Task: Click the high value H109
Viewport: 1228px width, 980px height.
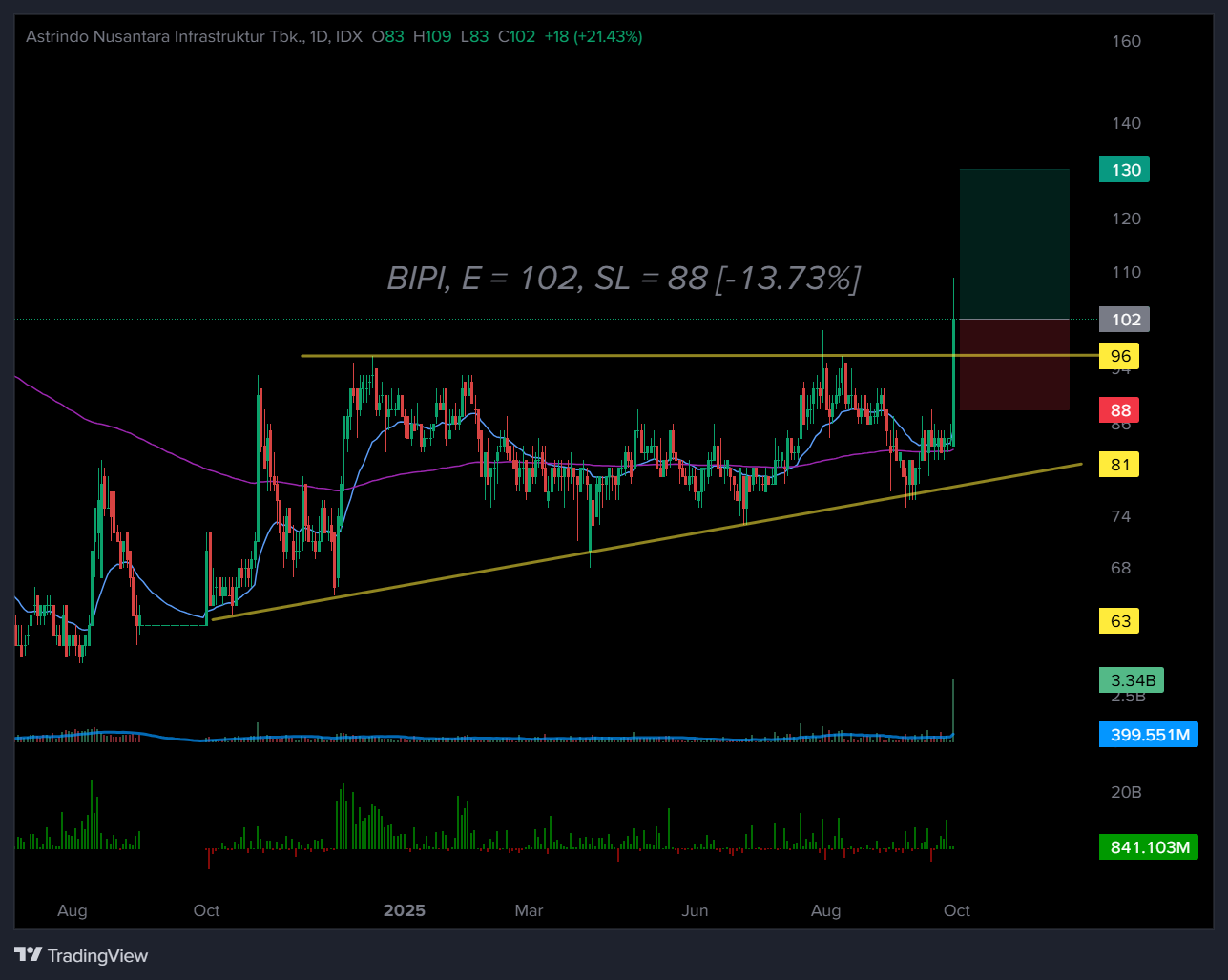Action: pyautogui.click(x=432, y=36)
